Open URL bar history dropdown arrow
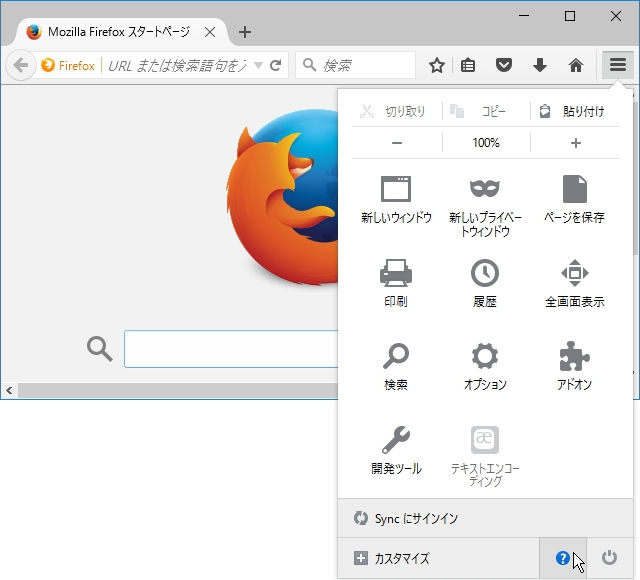Image resolution: width=640 pixels, height=580 pixels. click(258, 65)
